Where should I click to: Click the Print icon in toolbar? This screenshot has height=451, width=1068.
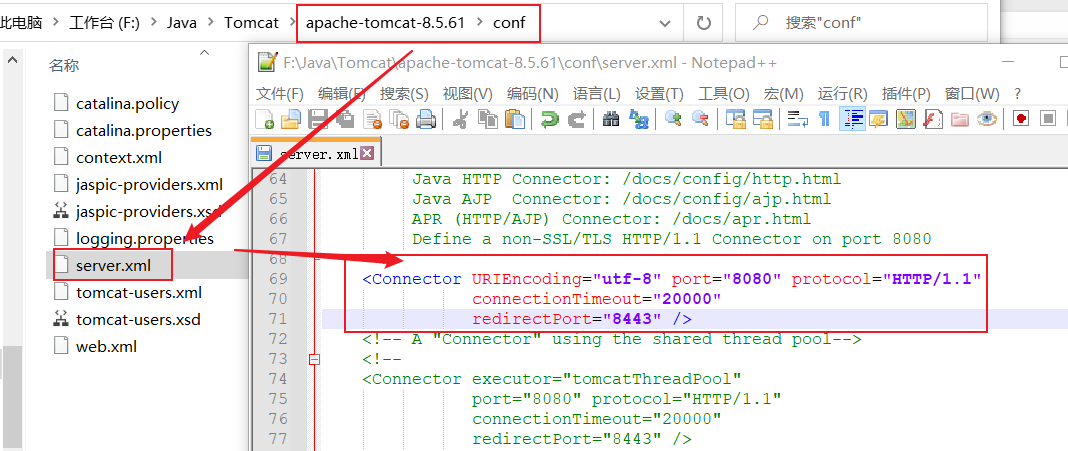click(x=426, y=119)
